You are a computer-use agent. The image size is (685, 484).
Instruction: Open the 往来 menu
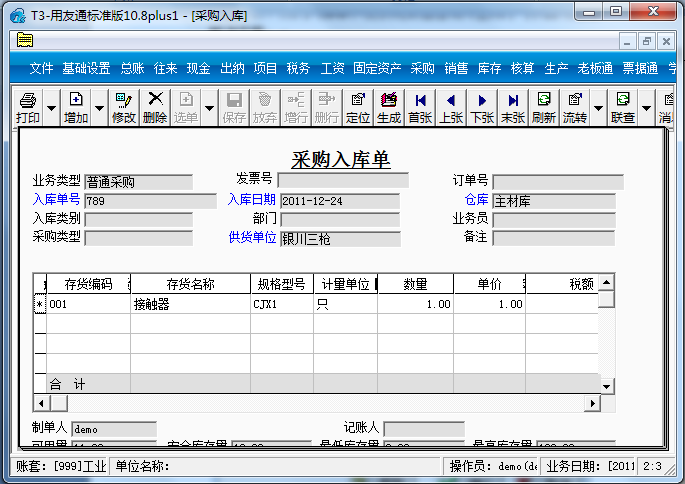[x=166, y=68]
